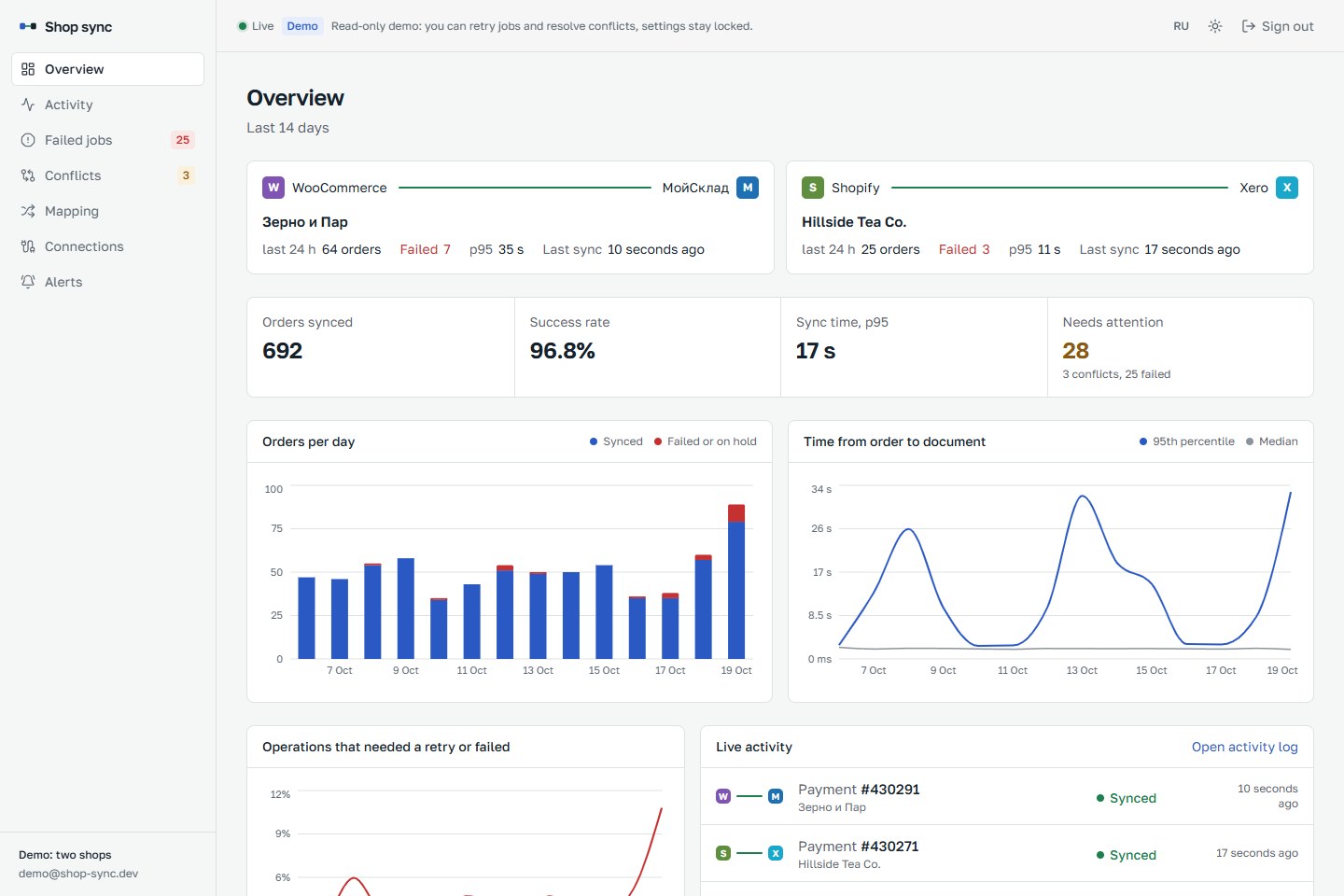Go to the Conflicts page
The height and width of the screenshot is (896, 1344).
[x=107, y=175]
